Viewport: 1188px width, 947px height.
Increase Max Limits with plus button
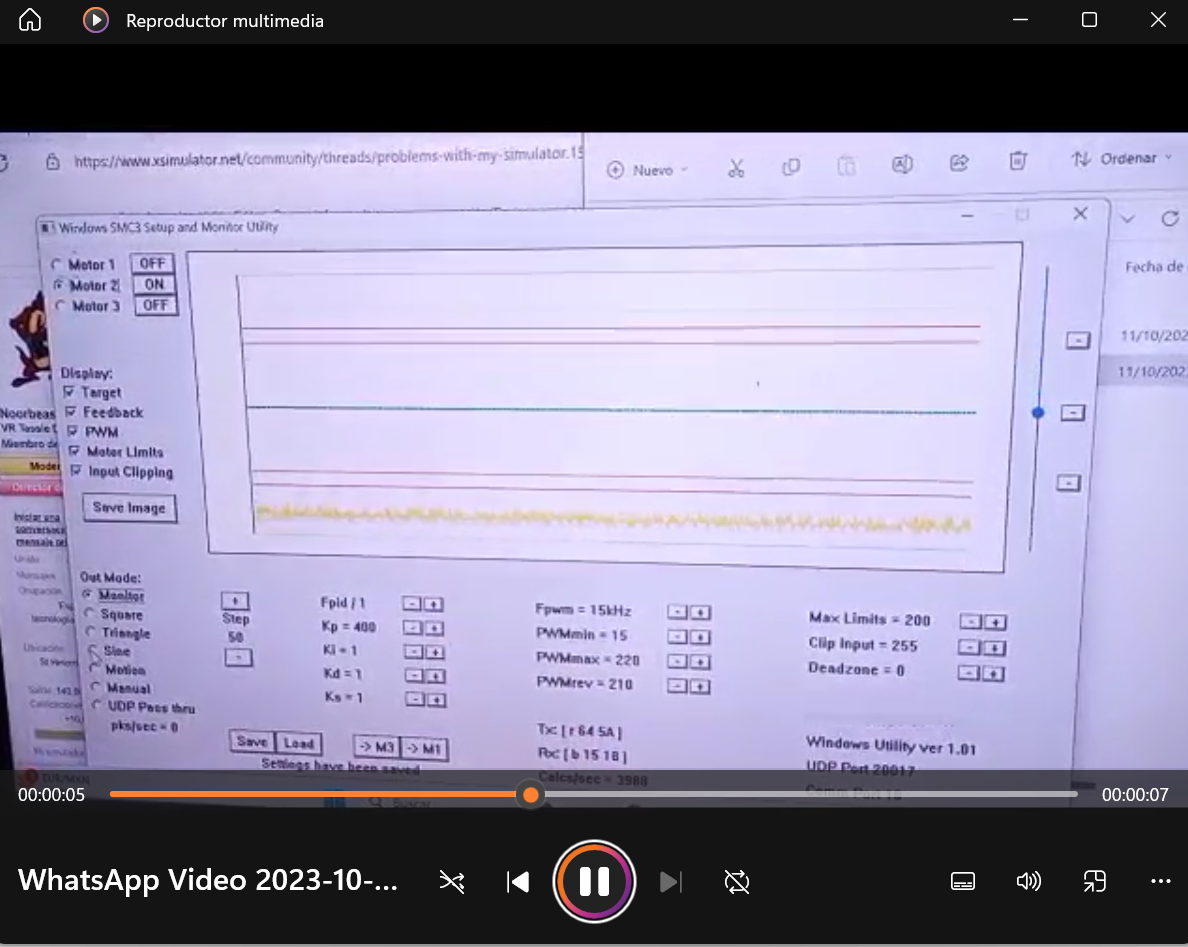(996, 622)
